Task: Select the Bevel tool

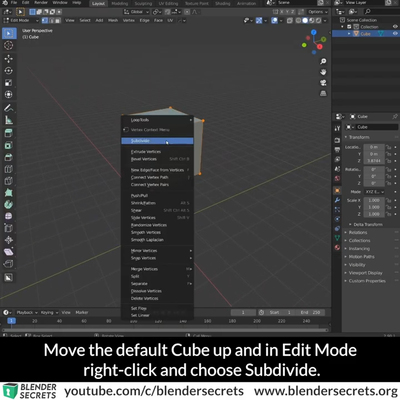Action: (9, 157)
